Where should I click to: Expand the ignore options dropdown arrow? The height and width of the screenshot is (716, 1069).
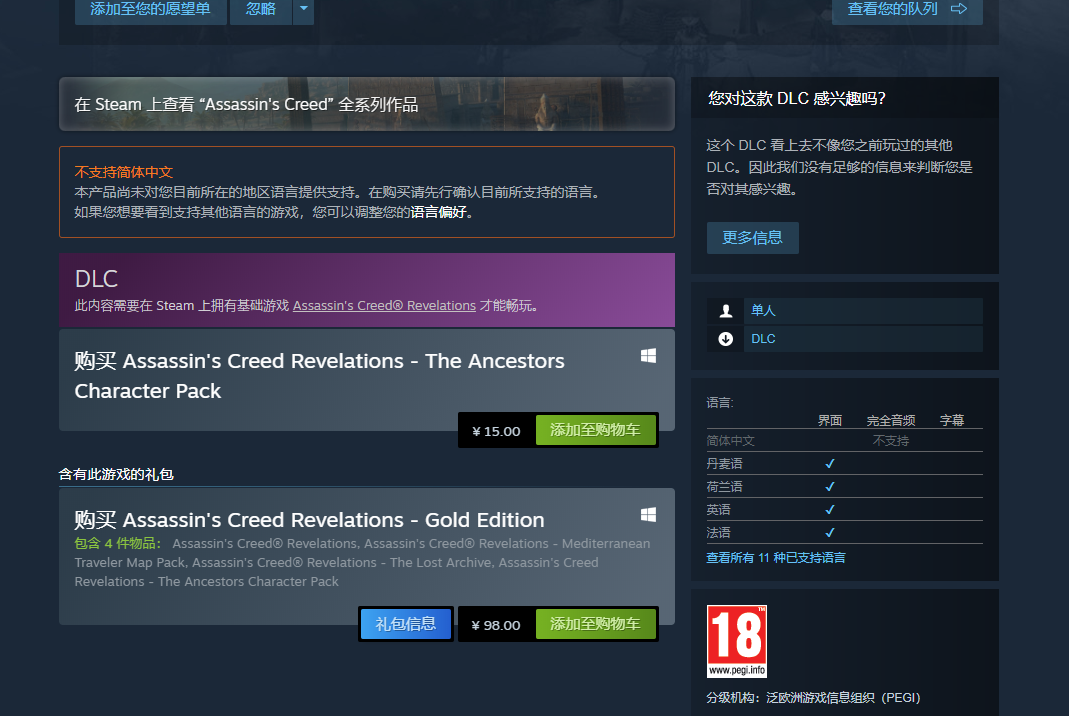[x=303, y=9]
